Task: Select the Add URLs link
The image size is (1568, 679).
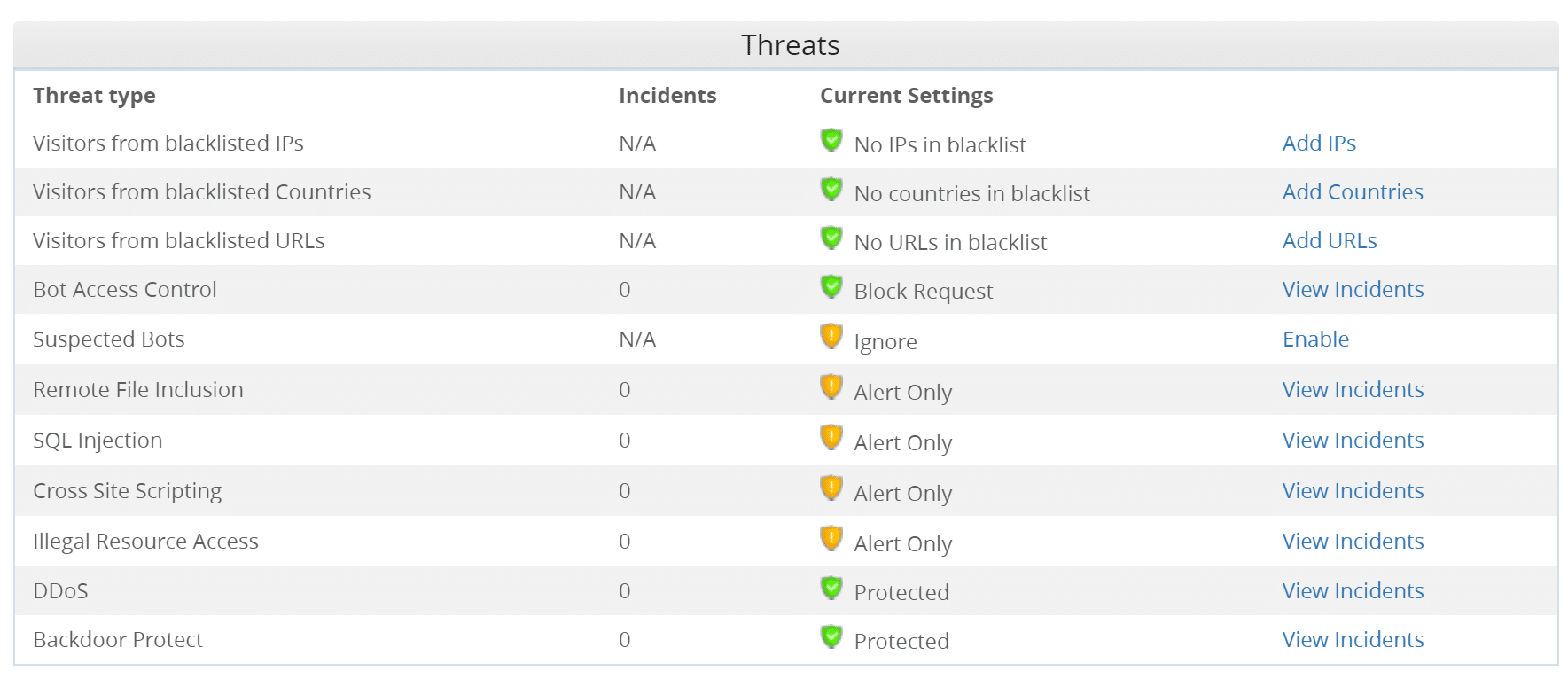Action: pos(1330,240)
